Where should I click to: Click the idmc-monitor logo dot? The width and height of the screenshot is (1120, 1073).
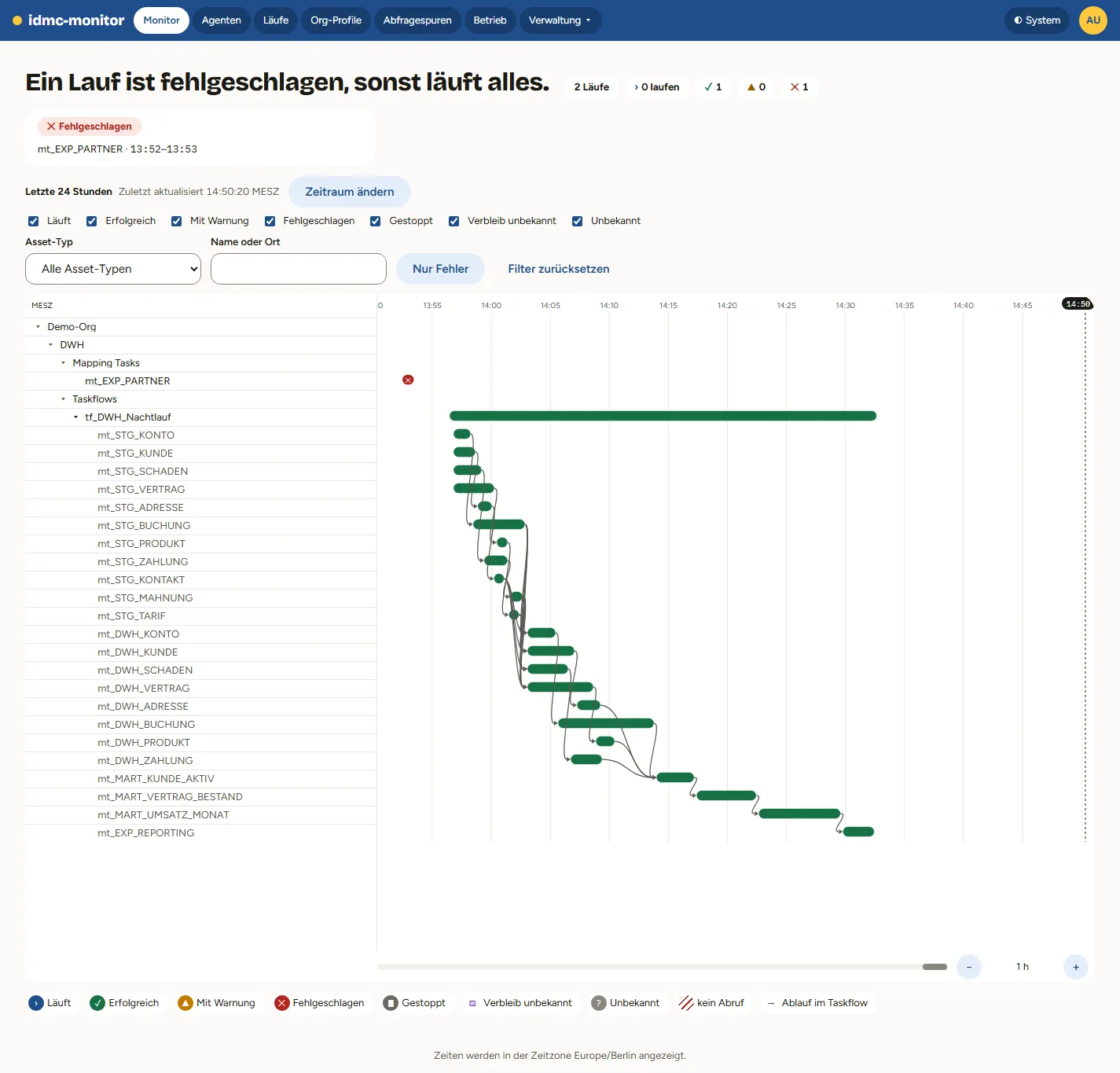pyautogui.click(x=17, y=20)
